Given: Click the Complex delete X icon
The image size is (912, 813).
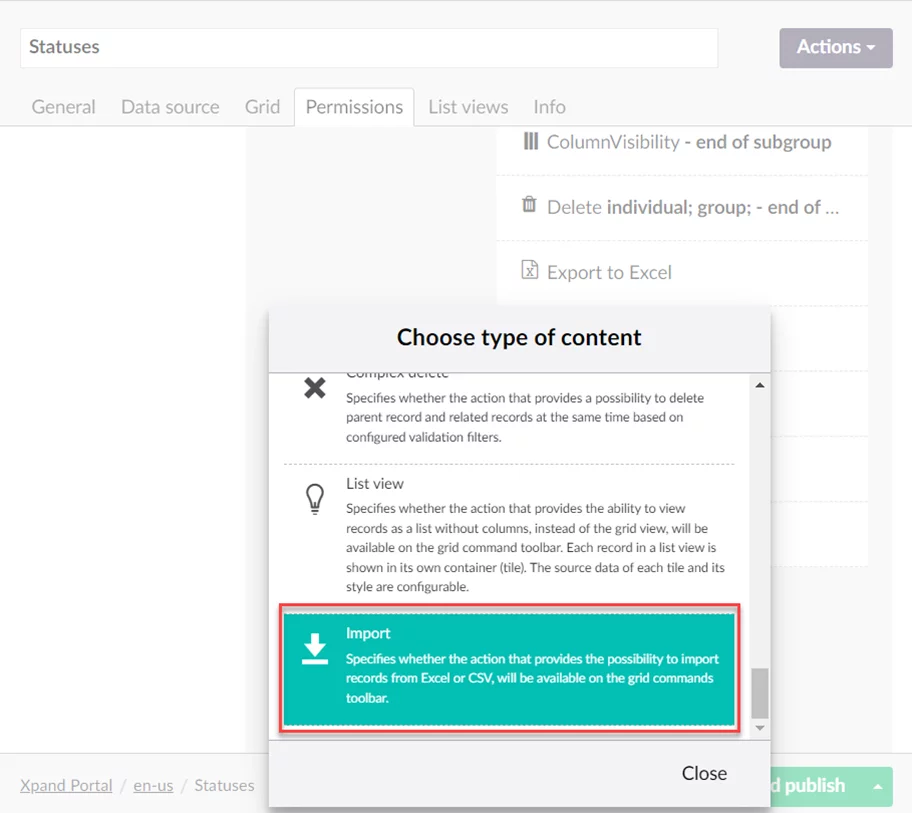Looking at the screenshot, I should click(x=315, y=388).
